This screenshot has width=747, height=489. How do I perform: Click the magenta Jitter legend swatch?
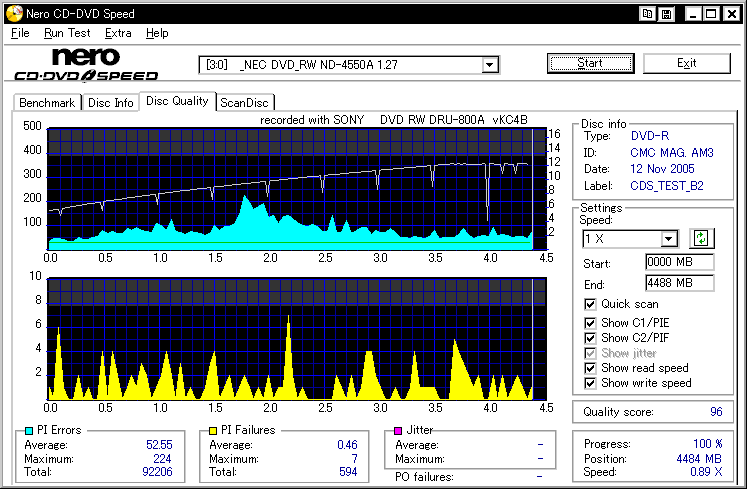tap(398, 431)
